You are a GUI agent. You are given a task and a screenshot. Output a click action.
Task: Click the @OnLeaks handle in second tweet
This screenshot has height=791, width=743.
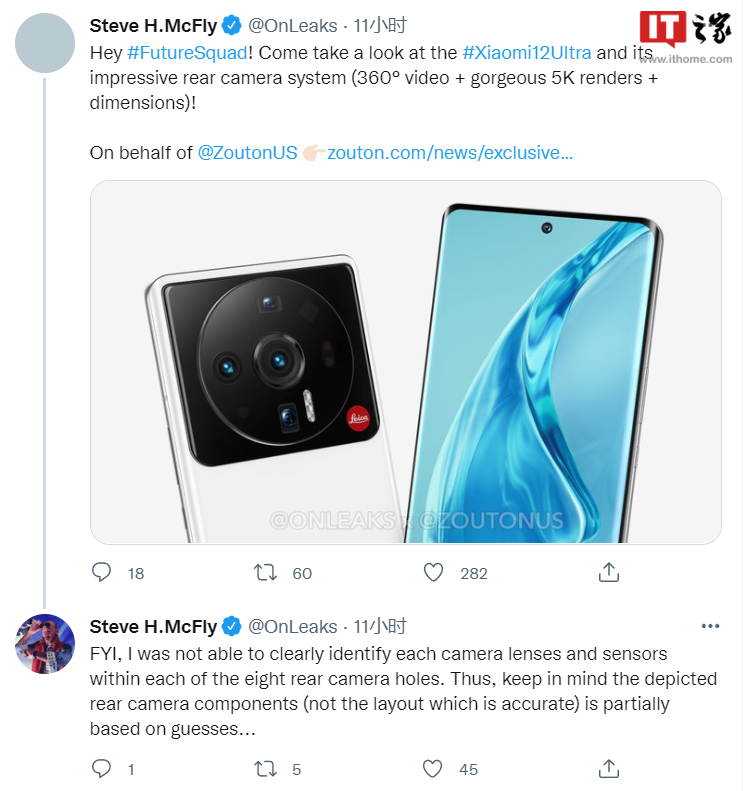tap(293, 626)
